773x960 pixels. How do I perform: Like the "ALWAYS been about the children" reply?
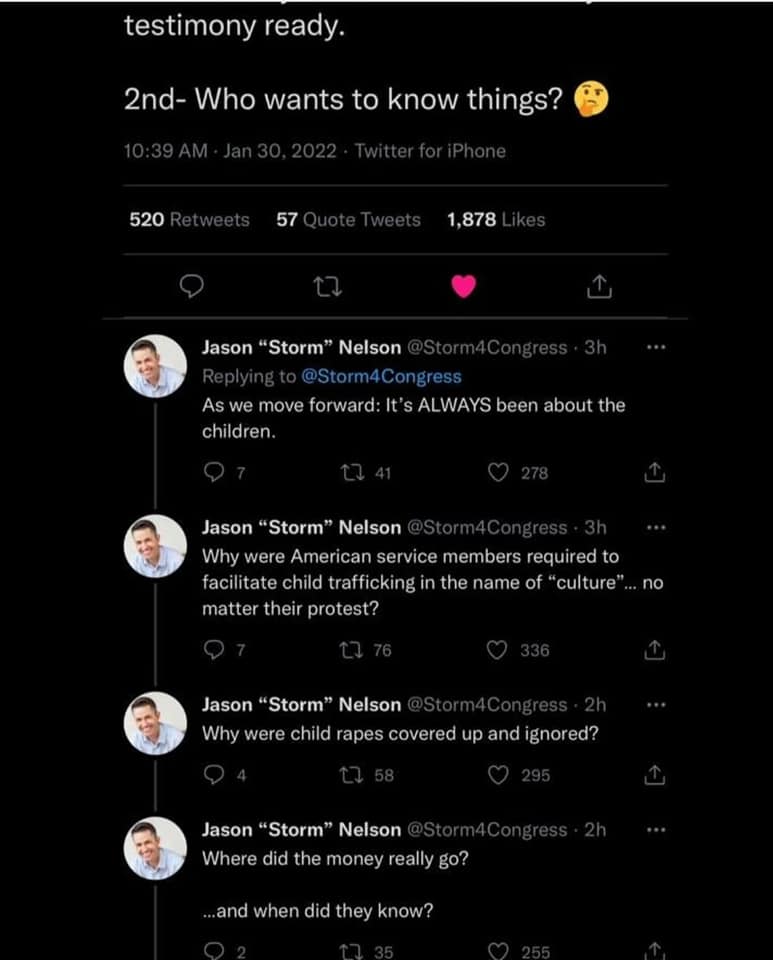point(498,473)
